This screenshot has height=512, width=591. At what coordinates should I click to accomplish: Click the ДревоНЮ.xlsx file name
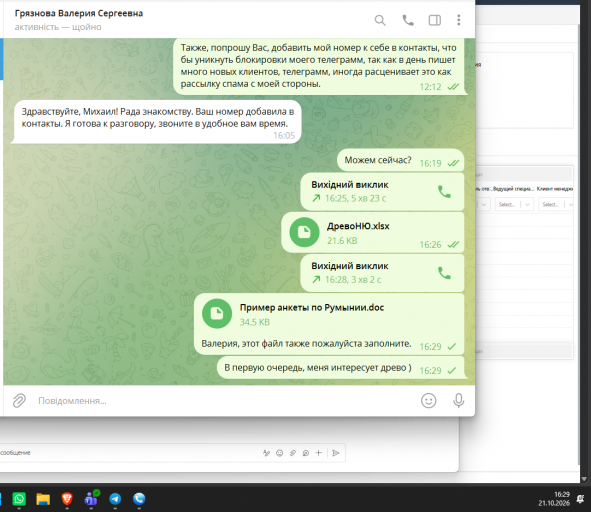point(358,226)
